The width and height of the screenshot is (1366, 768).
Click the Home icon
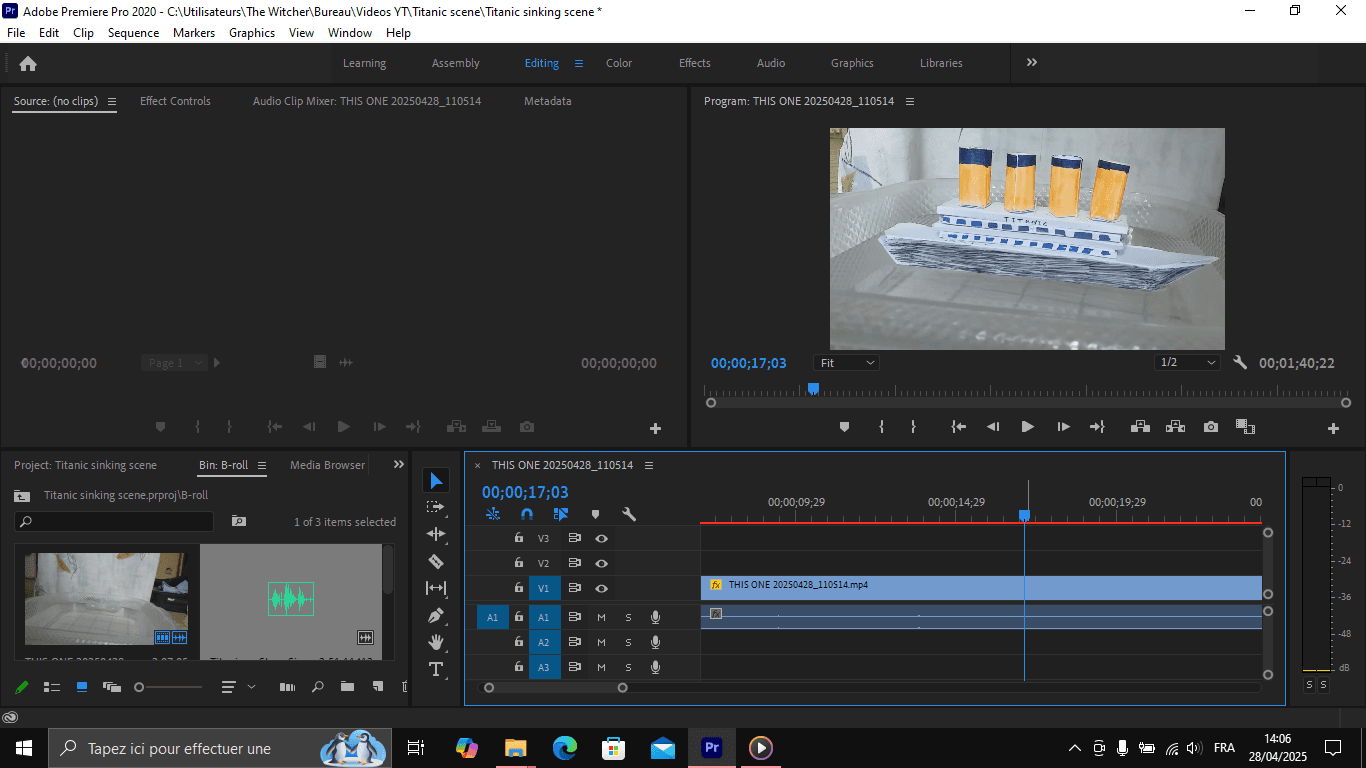tap(28, 63)
